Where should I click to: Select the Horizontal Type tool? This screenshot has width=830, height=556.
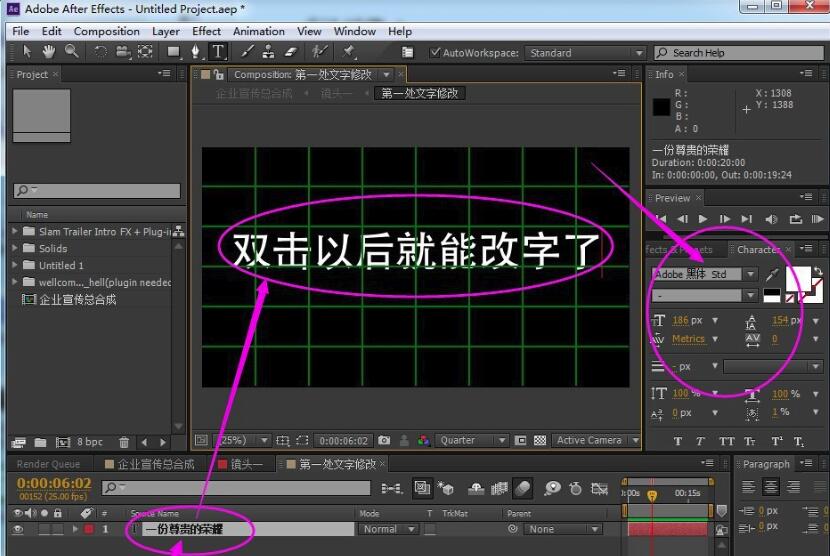pyautogui.click(x=218, y=52)
